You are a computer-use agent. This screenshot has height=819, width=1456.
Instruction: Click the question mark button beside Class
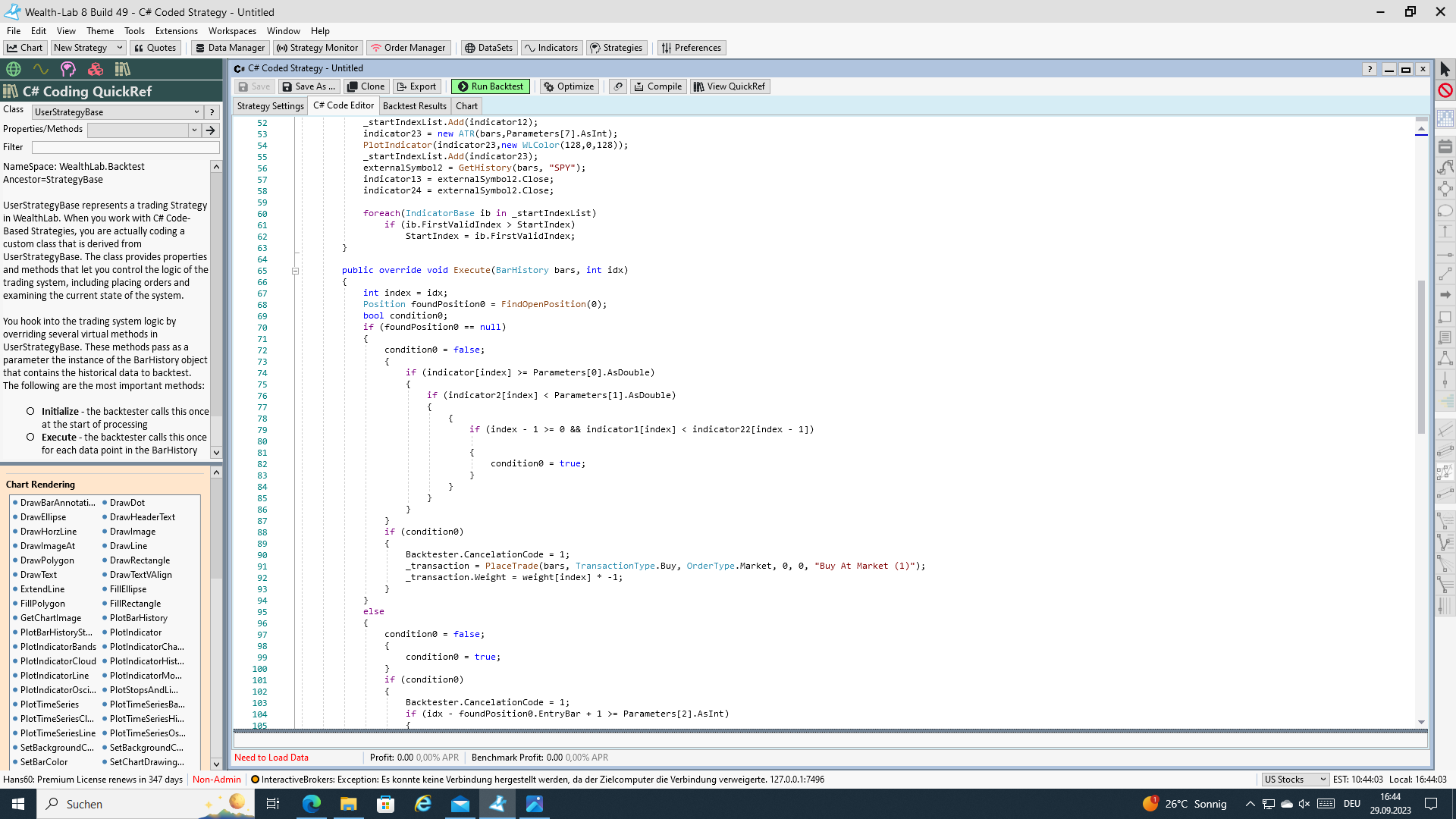tap(212, 111)
